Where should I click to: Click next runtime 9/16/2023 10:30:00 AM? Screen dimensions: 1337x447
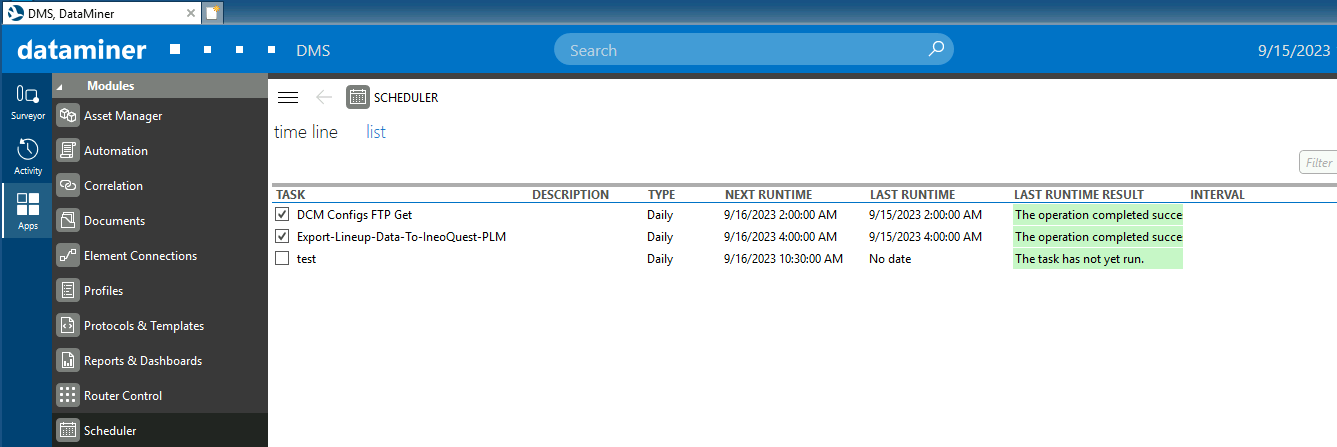(x=783, y=259)
